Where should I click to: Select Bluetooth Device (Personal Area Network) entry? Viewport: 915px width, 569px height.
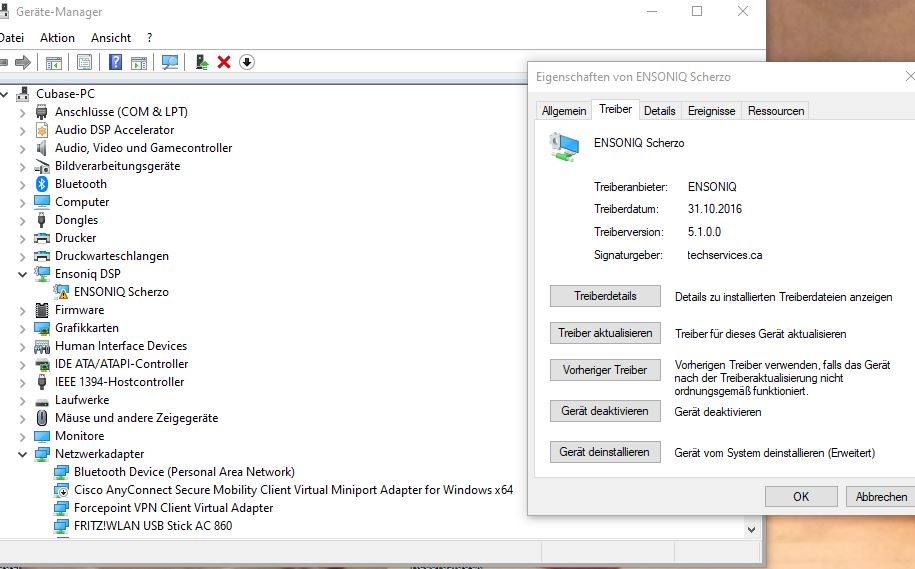click(x=184, y=472)
